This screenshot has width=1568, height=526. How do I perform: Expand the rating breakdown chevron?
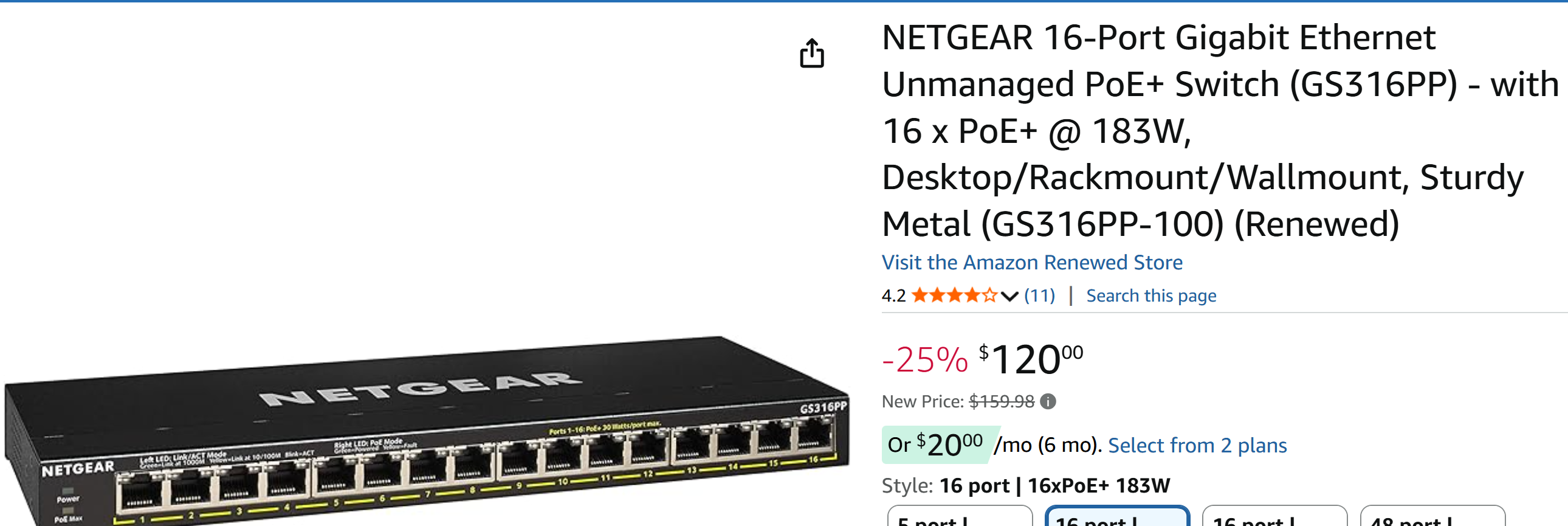click(x=1009, y=297)
